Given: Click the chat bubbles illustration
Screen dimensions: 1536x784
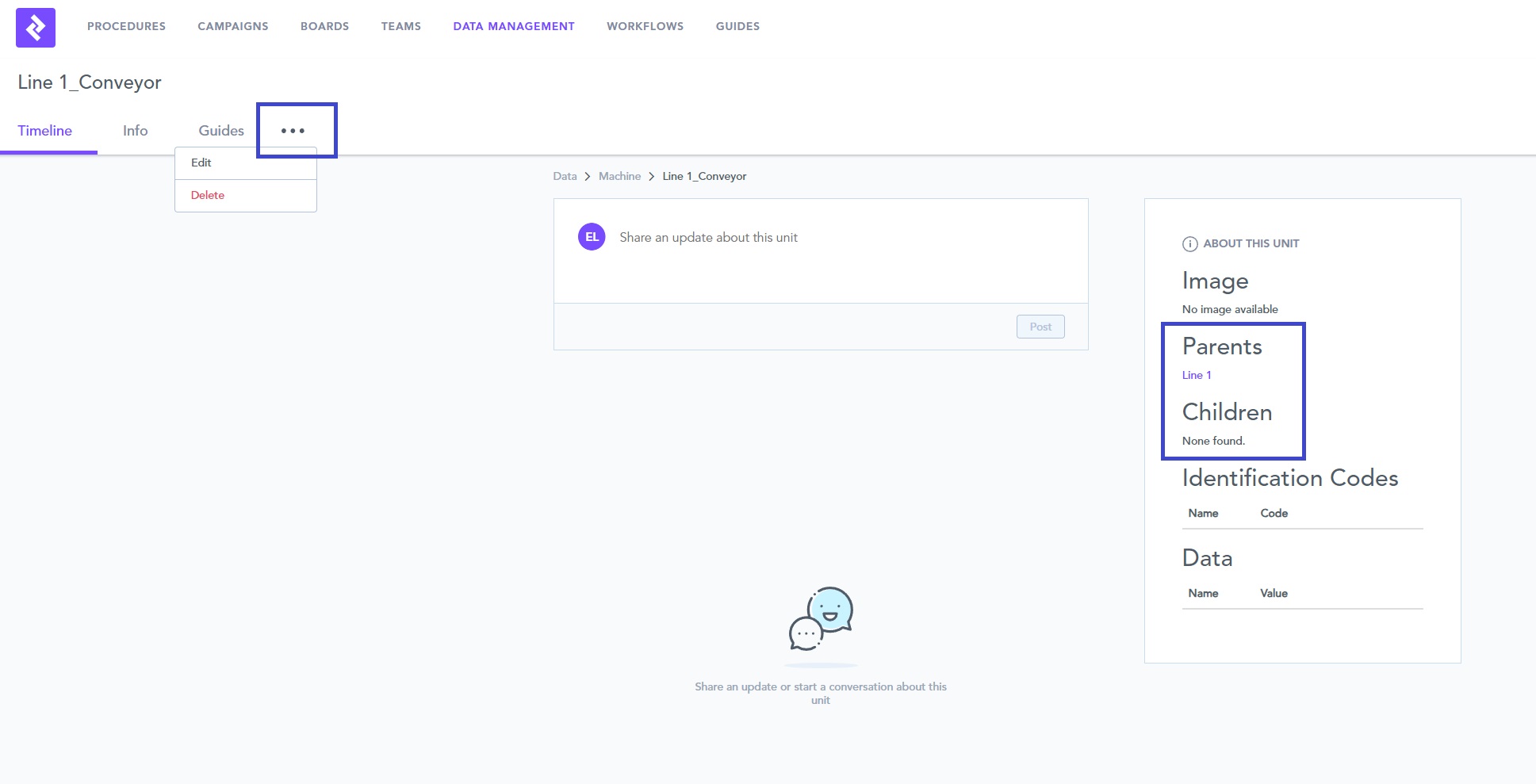Looking at the screenshot, I should click(x=821, y=620).
